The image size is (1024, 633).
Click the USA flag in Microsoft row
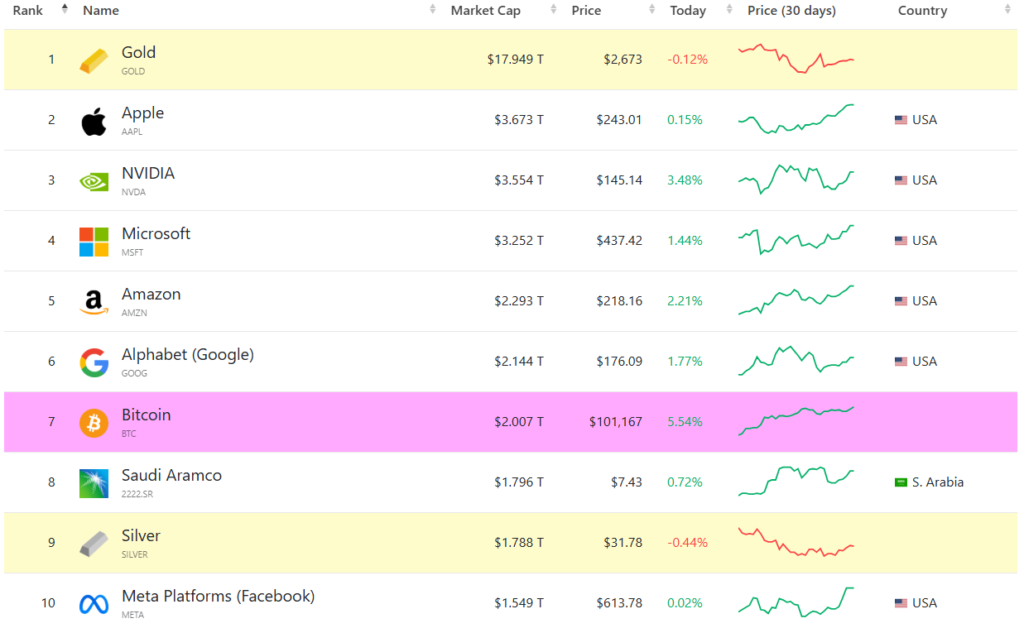tap(901, 240)
